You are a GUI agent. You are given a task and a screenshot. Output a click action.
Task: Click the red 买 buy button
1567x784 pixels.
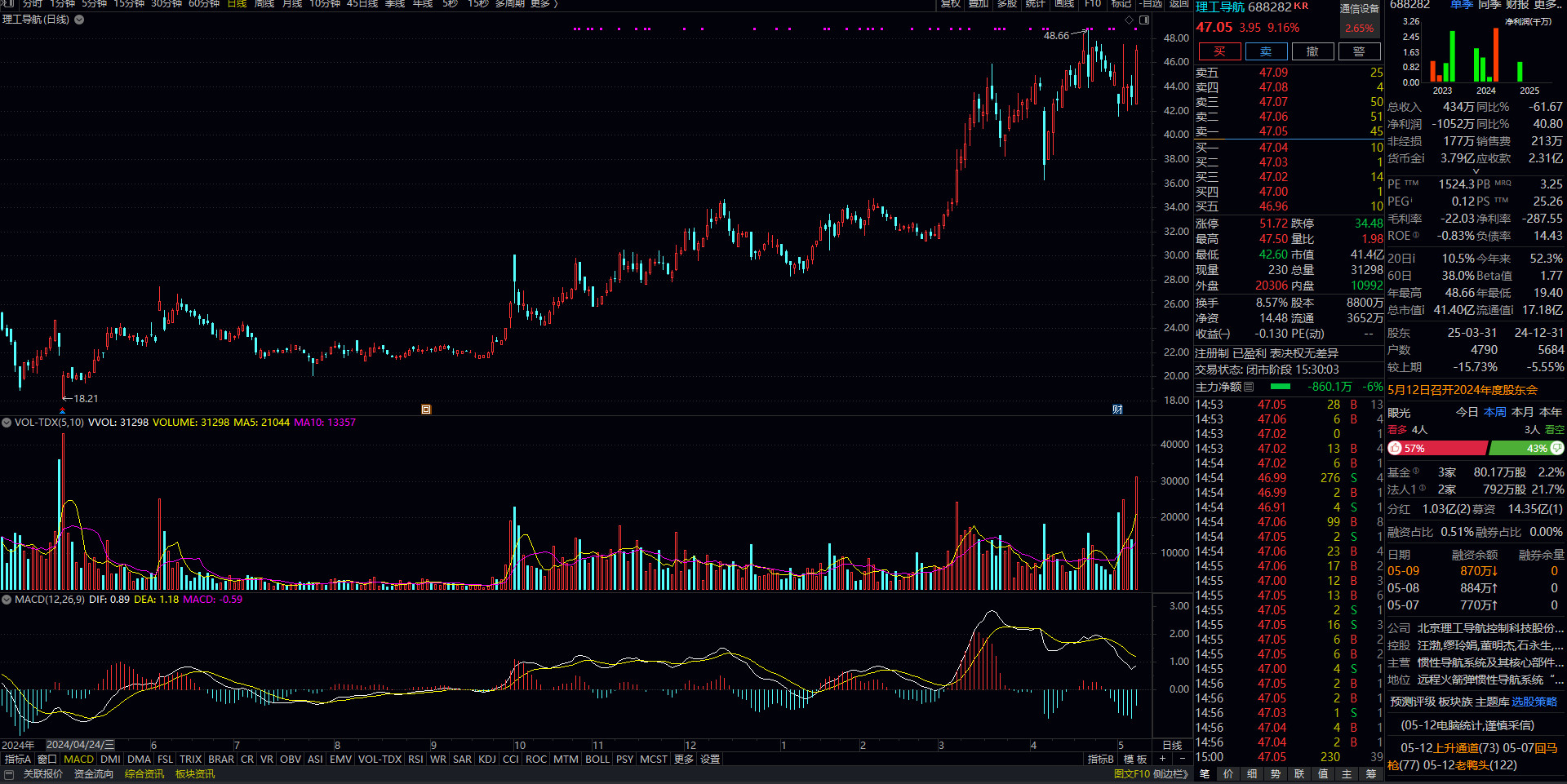click(1219, 51)
